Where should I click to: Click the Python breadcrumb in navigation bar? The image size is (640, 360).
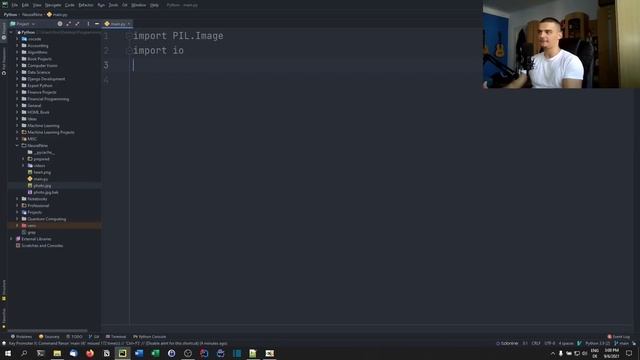pyautogui.click(x=10, y=15)
